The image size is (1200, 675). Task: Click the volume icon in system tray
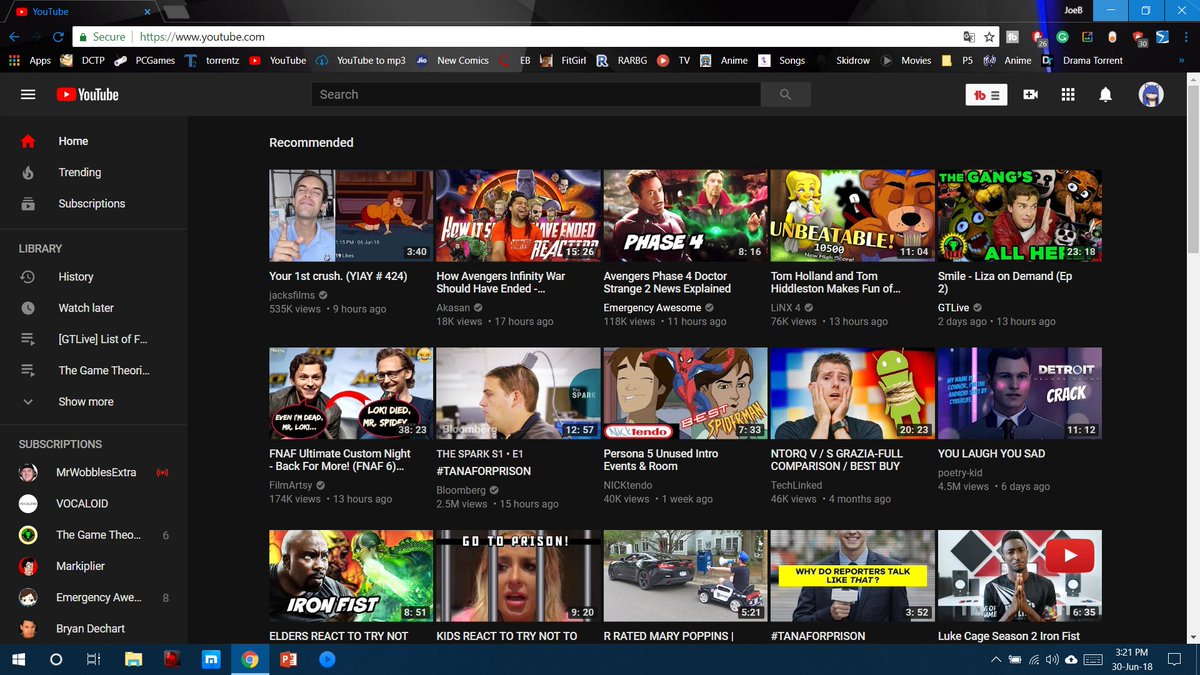(x=1052, y=660)
